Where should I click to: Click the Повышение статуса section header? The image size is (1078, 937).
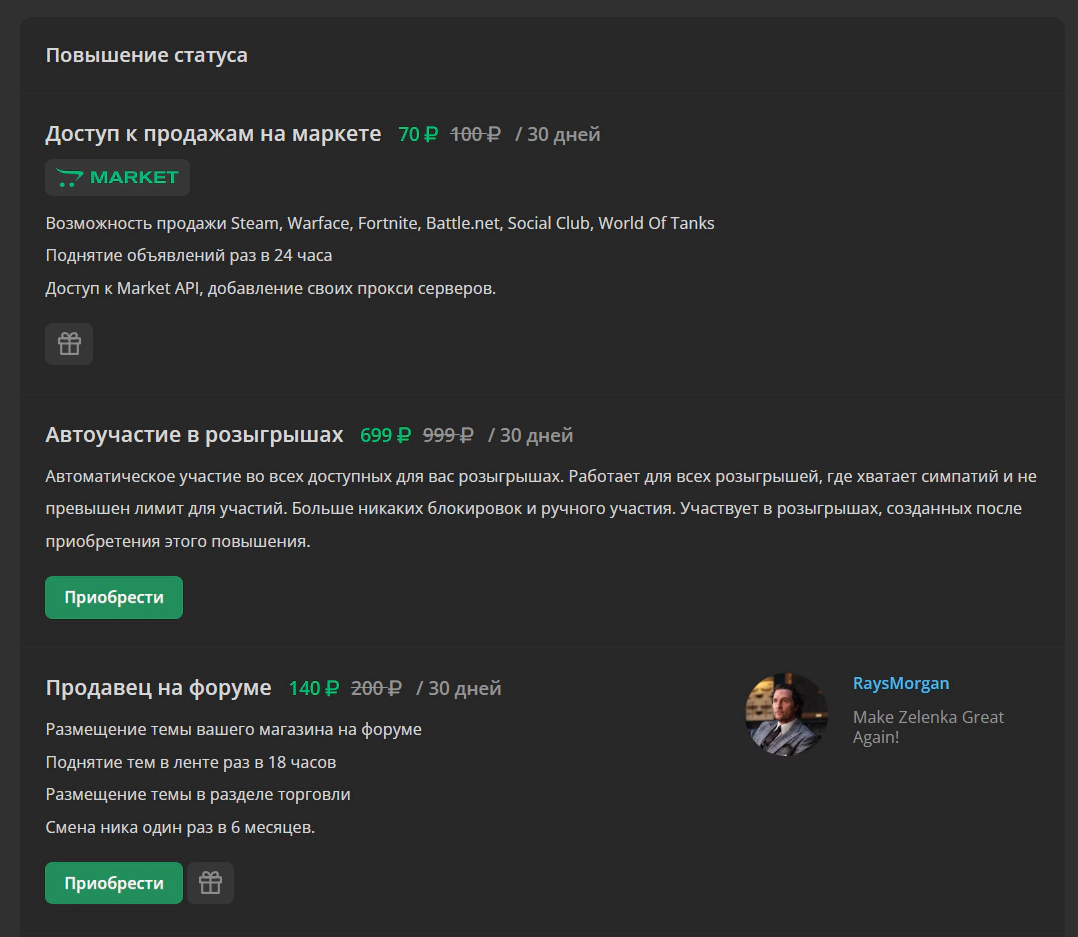pos(146,55)
